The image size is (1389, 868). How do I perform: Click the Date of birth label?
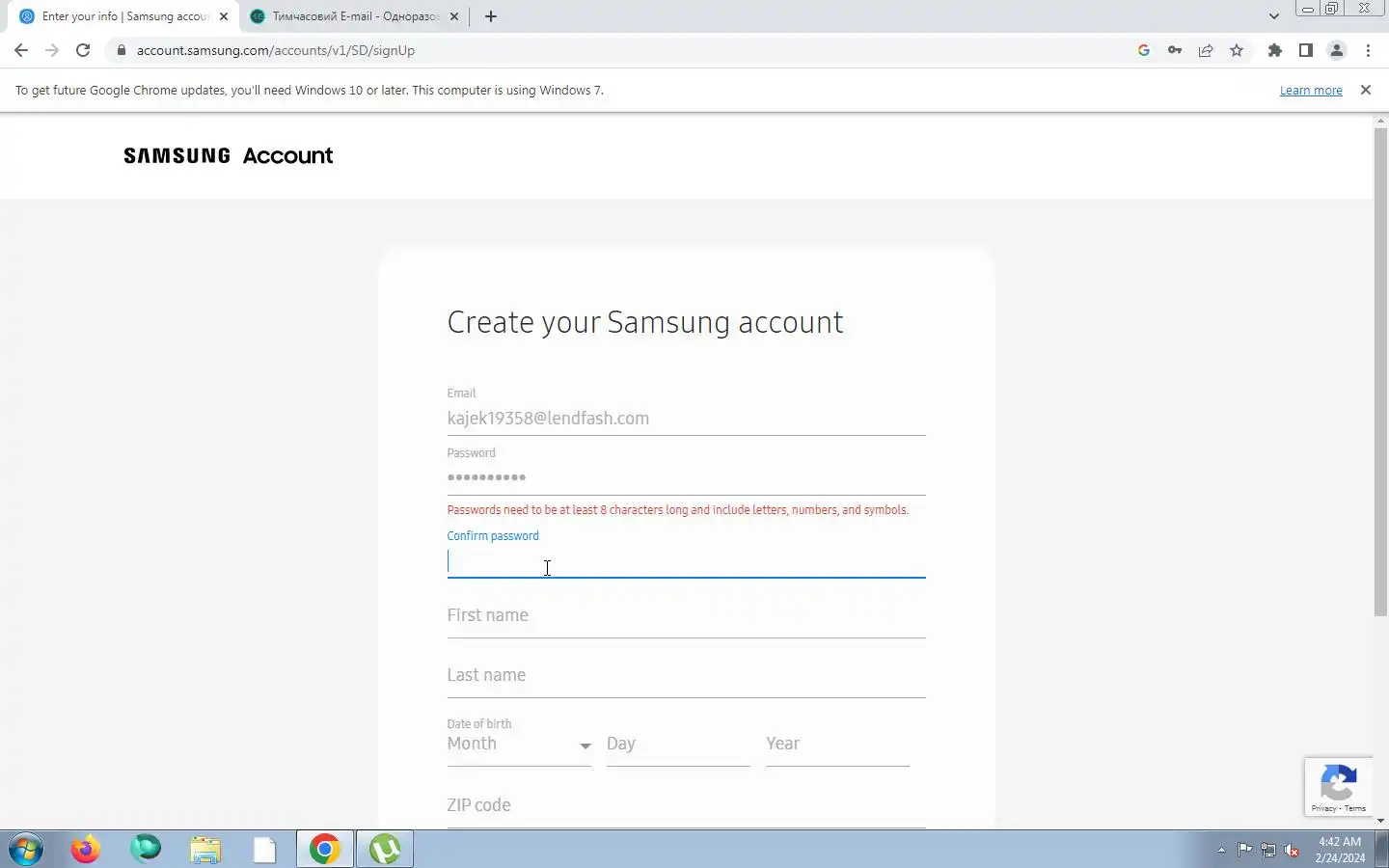coord(479,723)
